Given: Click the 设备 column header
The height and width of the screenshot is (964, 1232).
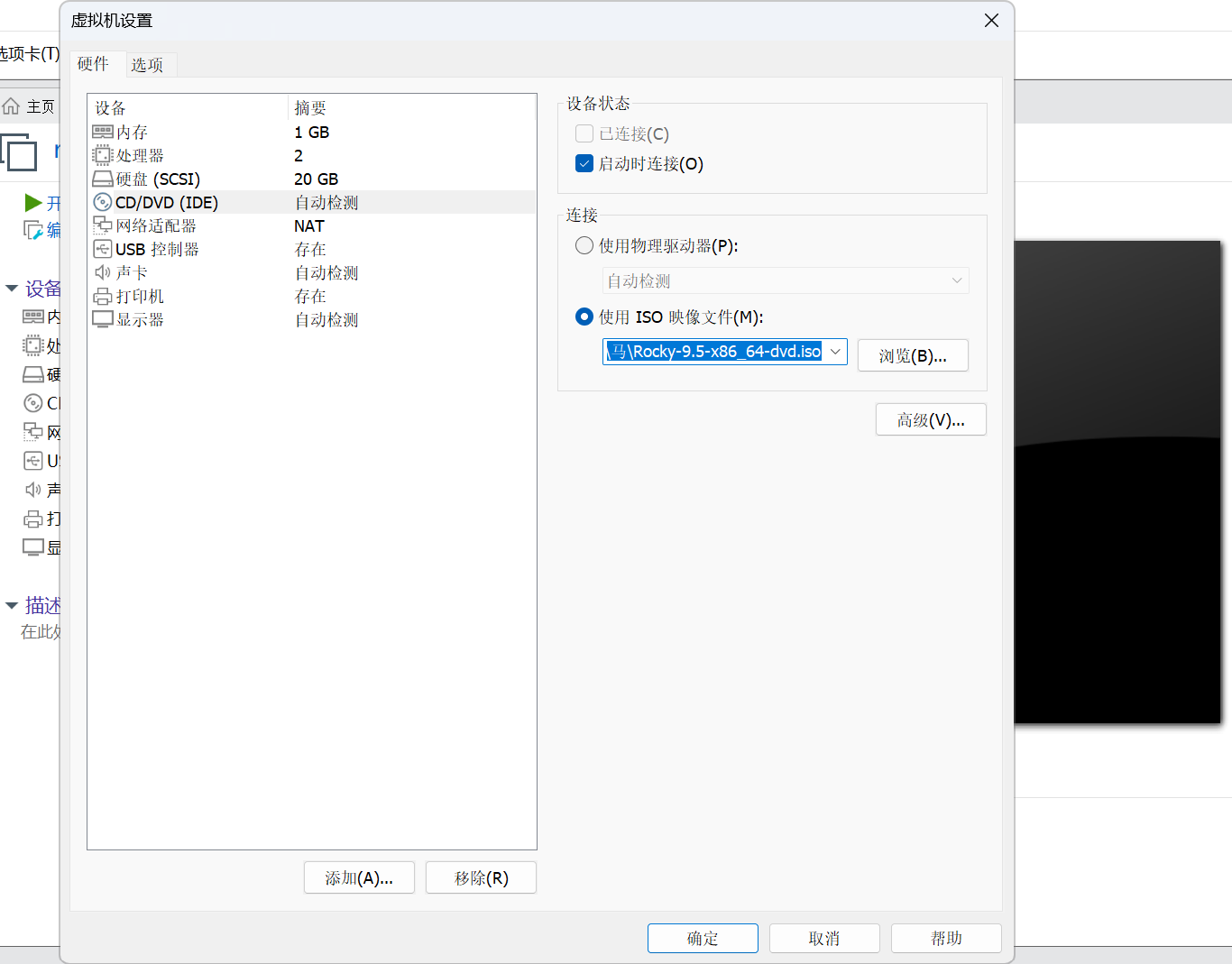Looking at the screenshot, I should [188, 107].
